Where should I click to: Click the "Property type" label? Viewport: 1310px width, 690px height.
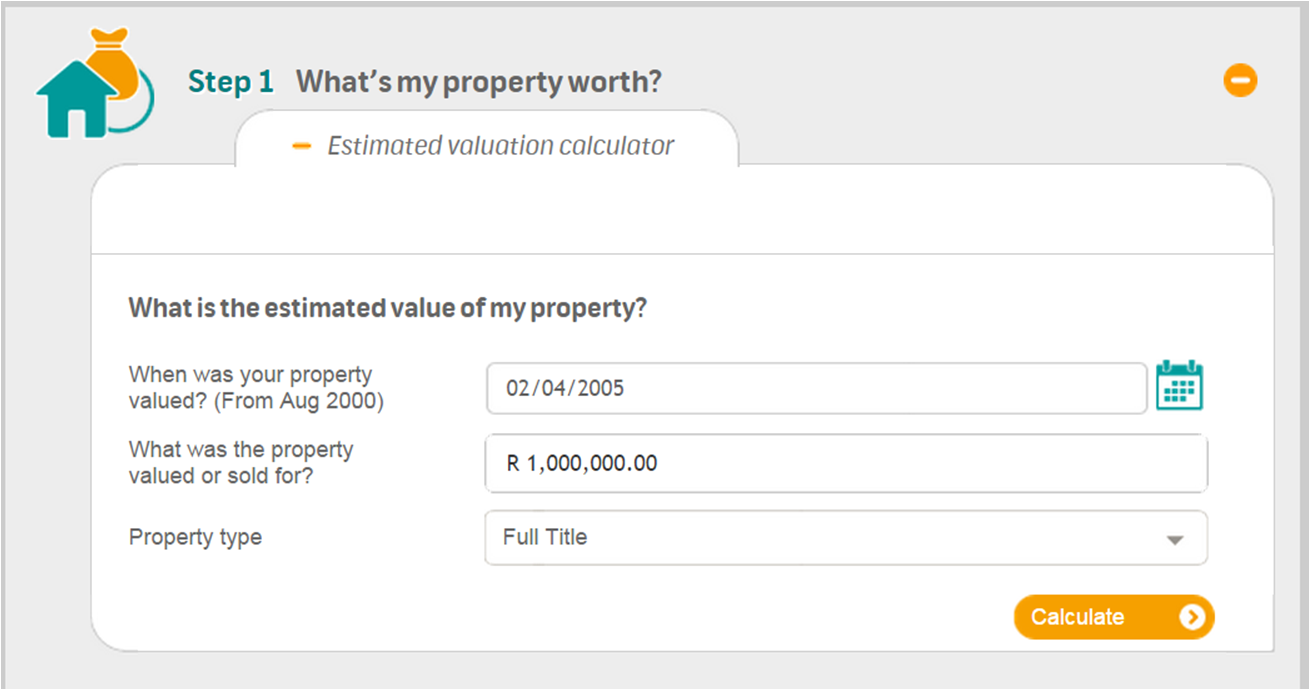pos(195,537)
